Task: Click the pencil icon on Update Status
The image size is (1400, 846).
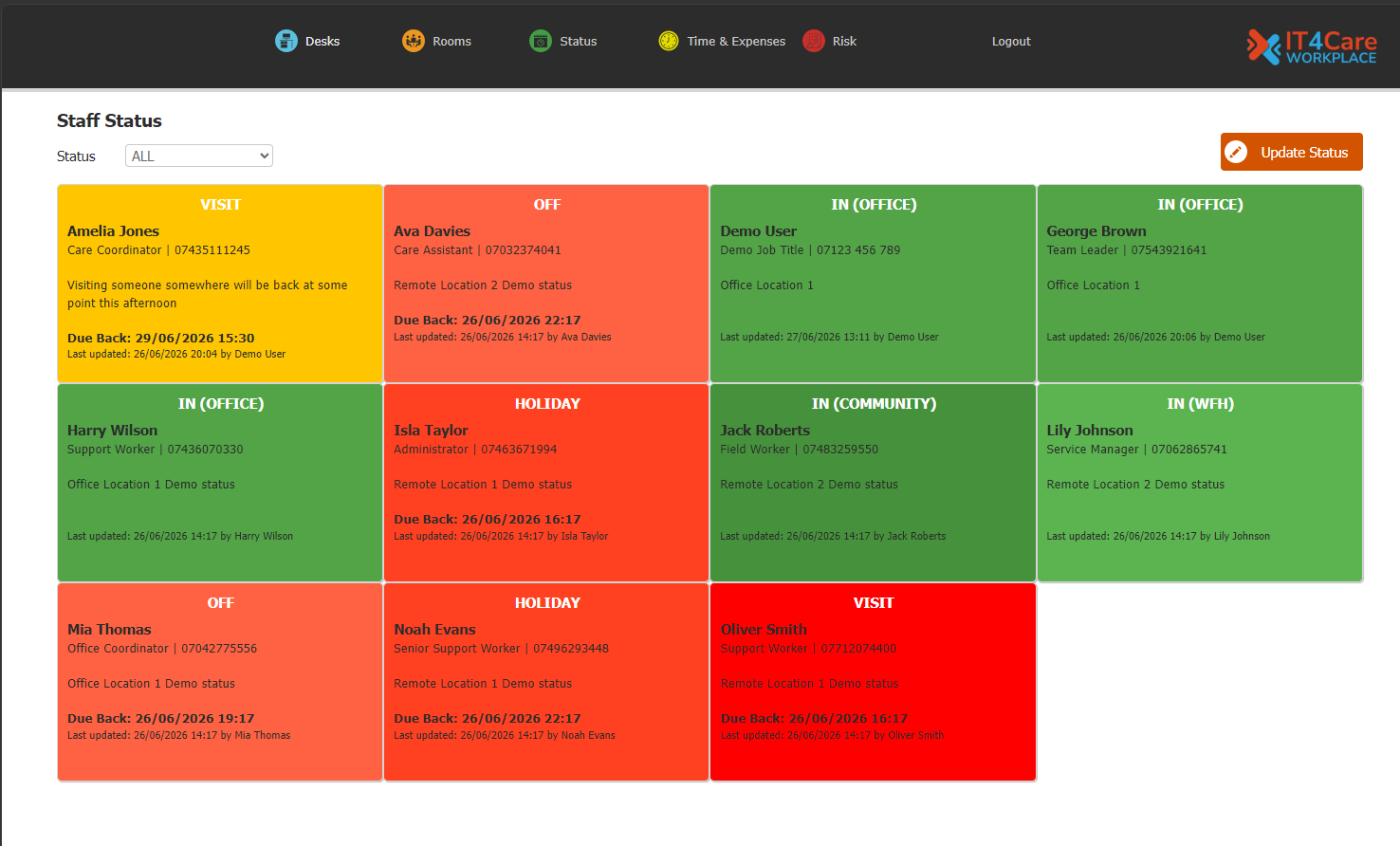Action: (1236, 152)
